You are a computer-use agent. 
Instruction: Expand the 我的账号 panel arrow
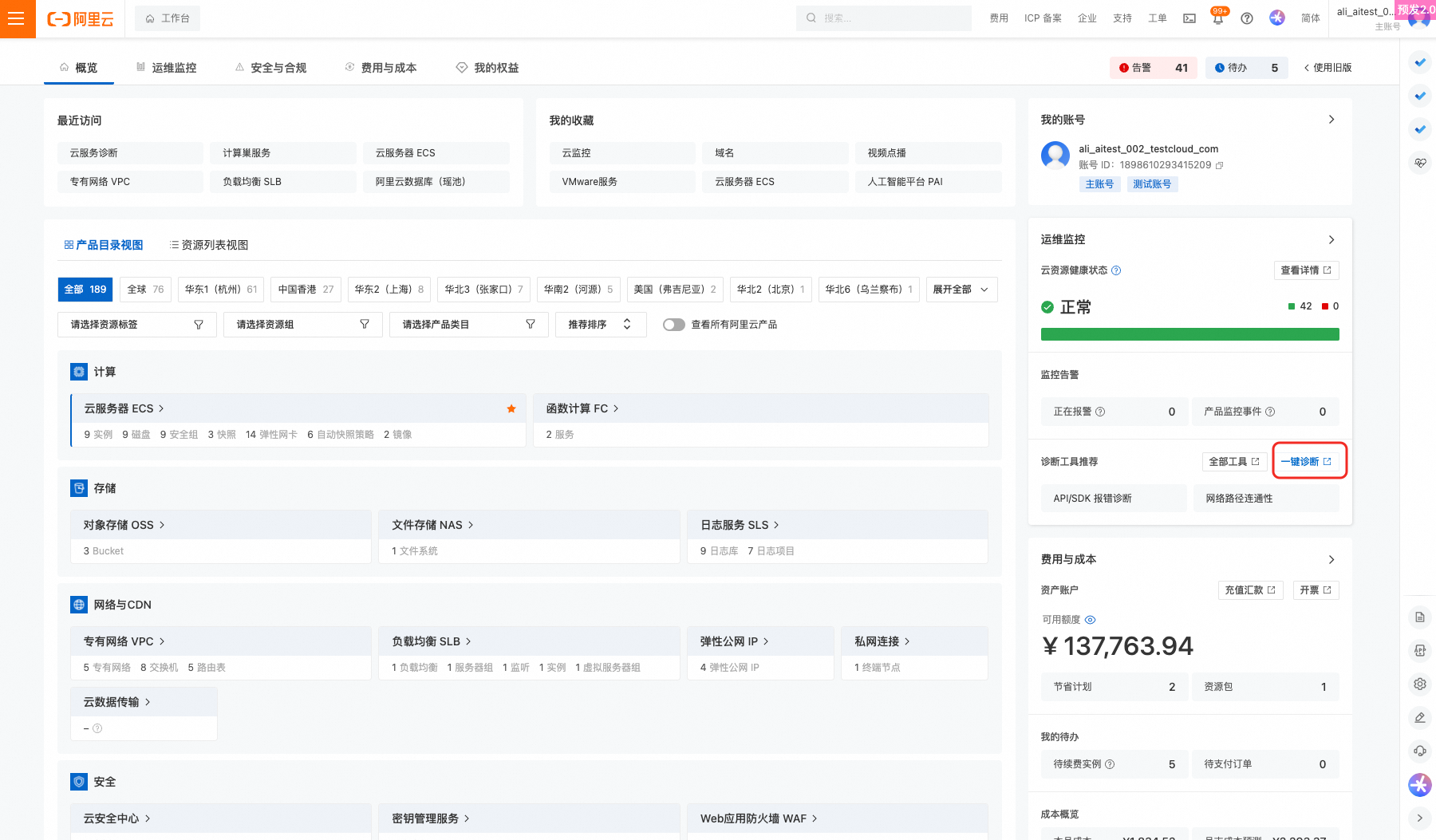click(x=1331, y=120)
